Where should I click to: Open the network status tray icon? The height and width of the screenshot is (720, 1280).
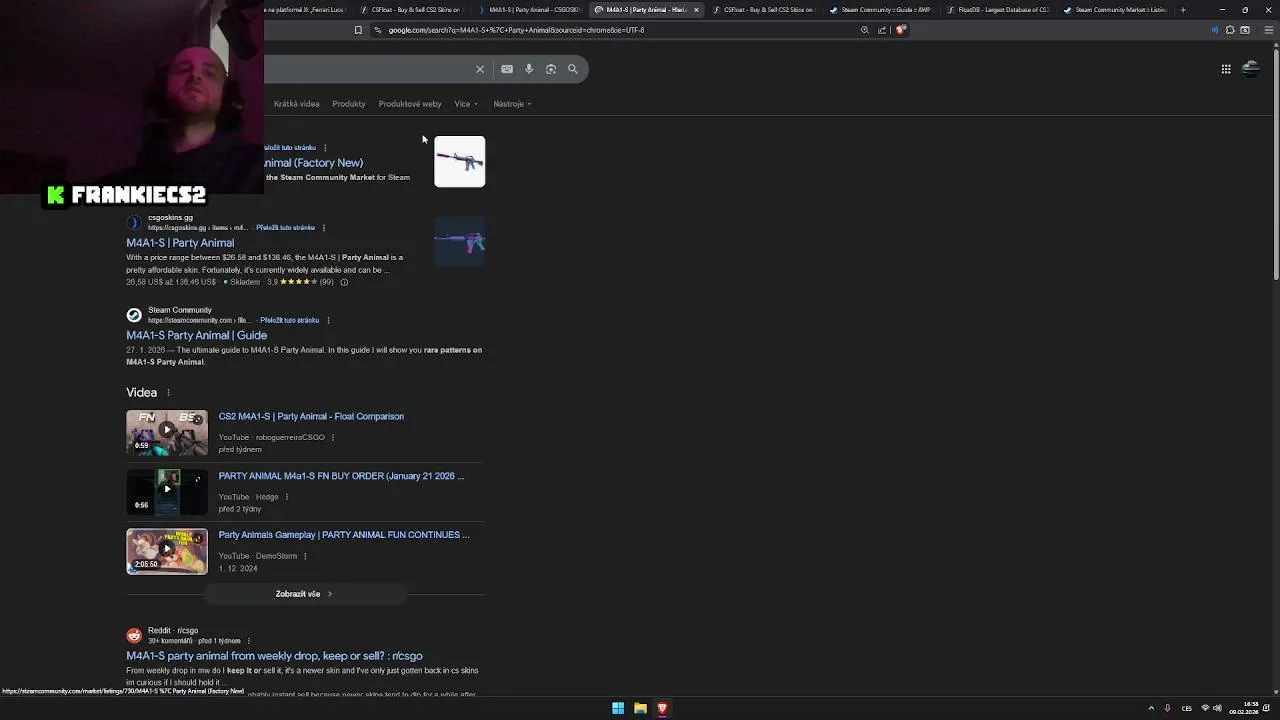point(1205,708)
